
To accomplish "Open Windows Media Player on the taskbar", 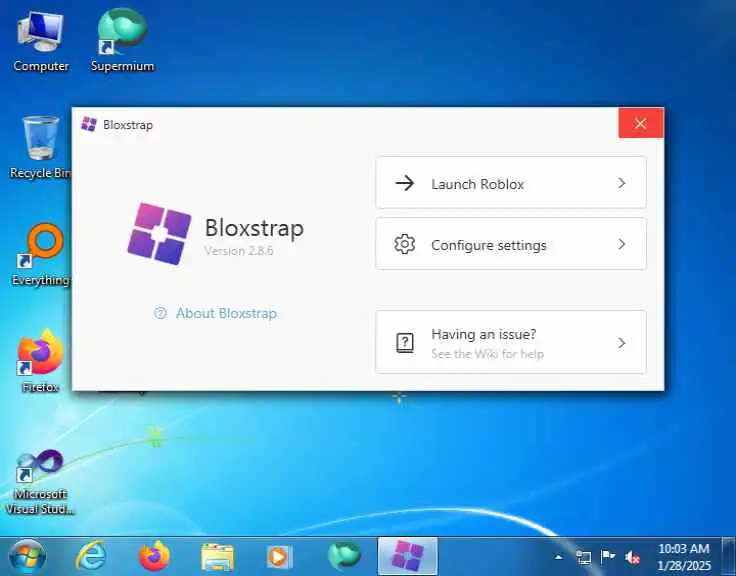I will (x=279, y=557).
